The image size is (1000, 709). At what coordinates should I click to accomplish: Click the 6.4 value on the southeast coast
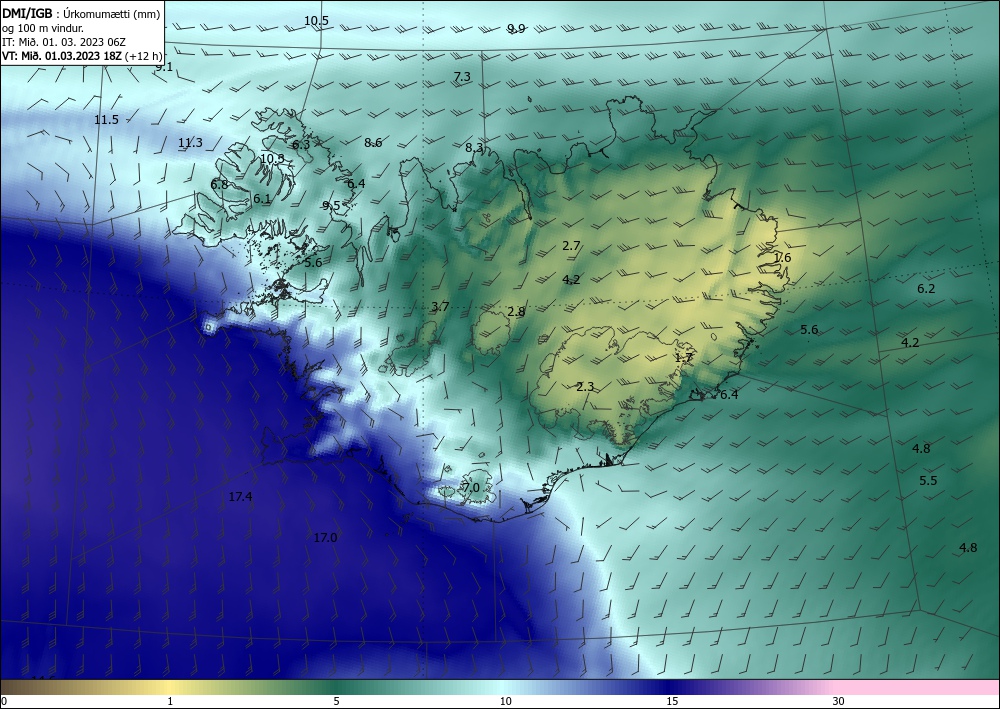729,395
